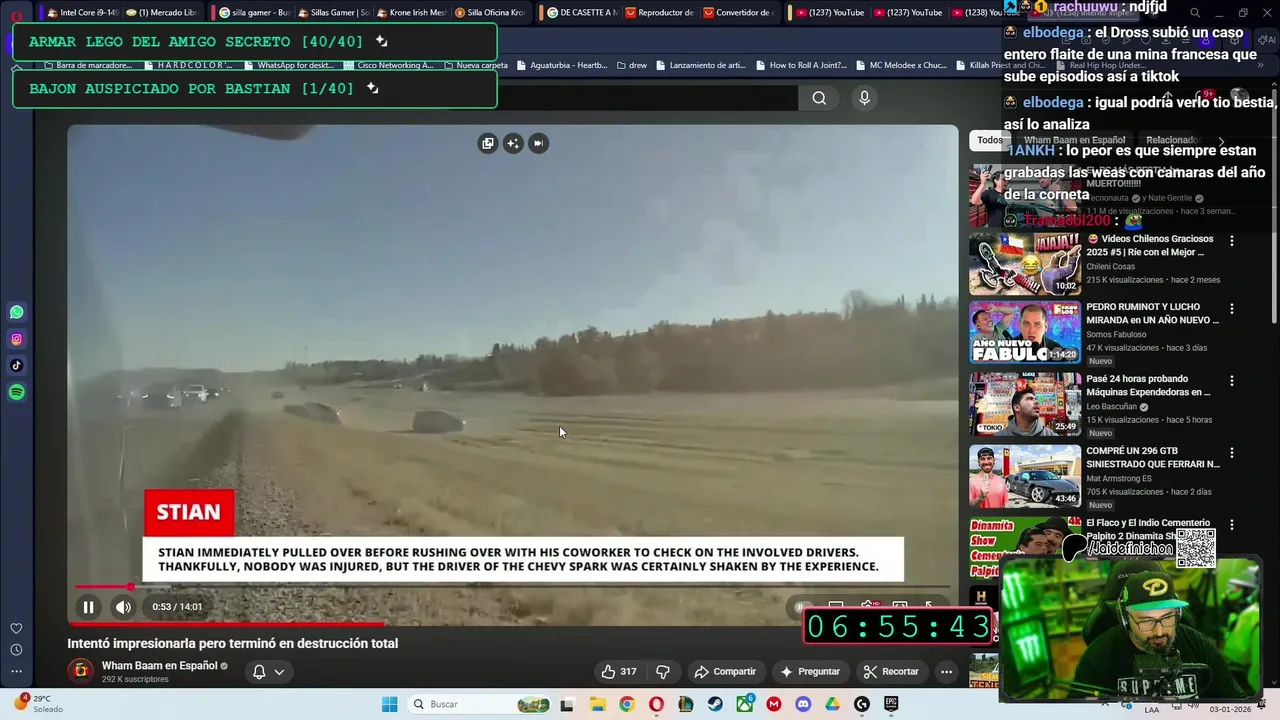
Task: Open Steam from taskbar
Action: click(715, 704)
